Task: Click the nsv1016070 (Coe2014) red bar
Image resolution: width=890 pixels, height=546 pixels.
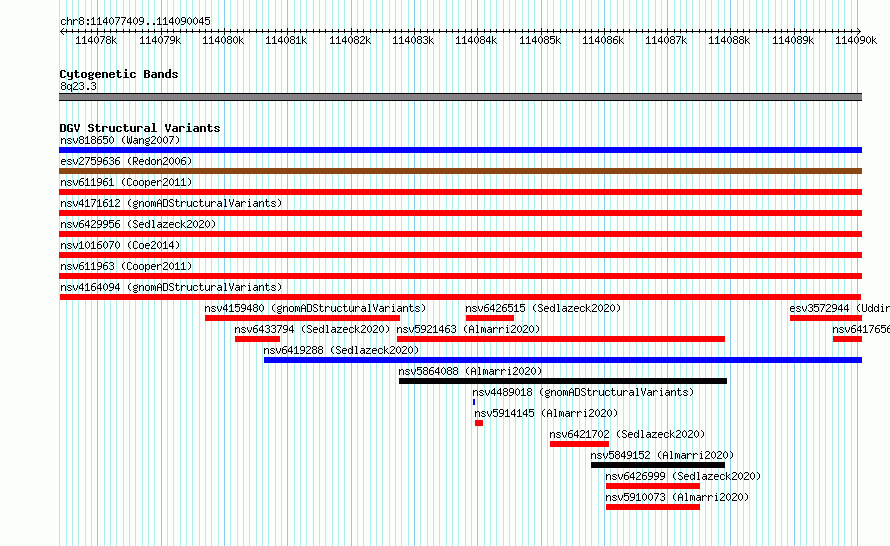Action: pyautogui.click(x=460, y=255)
